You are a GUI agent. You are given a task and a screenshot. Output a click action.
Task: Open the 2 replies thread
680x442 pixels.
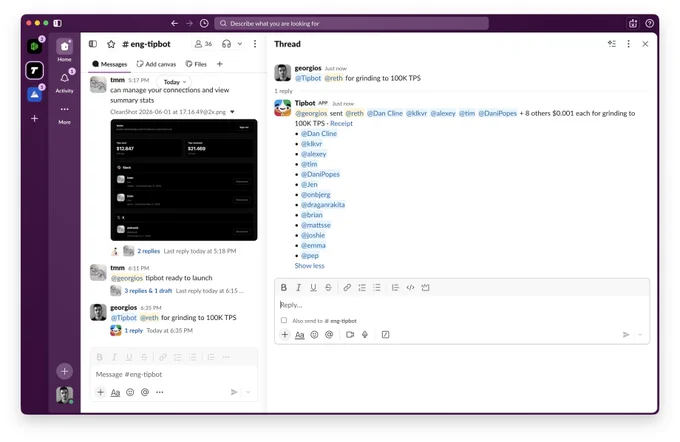coord(148,251)
